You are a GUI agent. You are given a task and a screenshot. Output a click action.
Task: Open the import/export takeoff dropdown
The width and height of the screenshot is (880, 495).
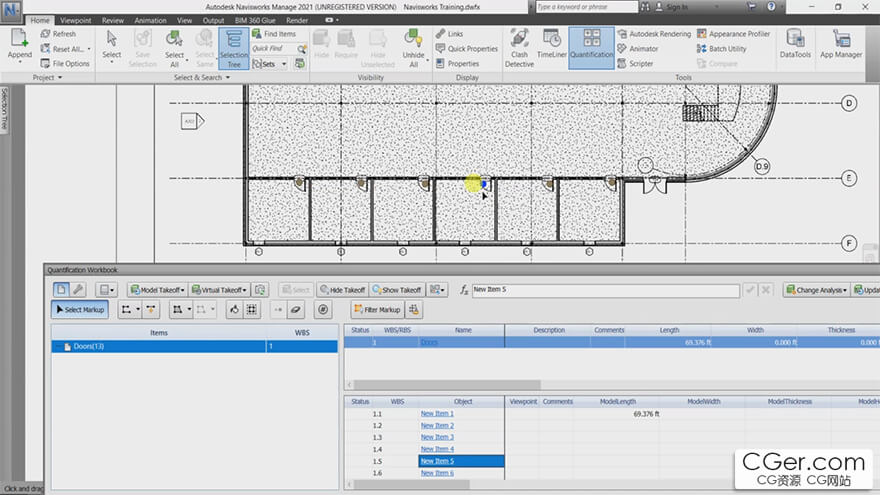[x=437, y=290]
